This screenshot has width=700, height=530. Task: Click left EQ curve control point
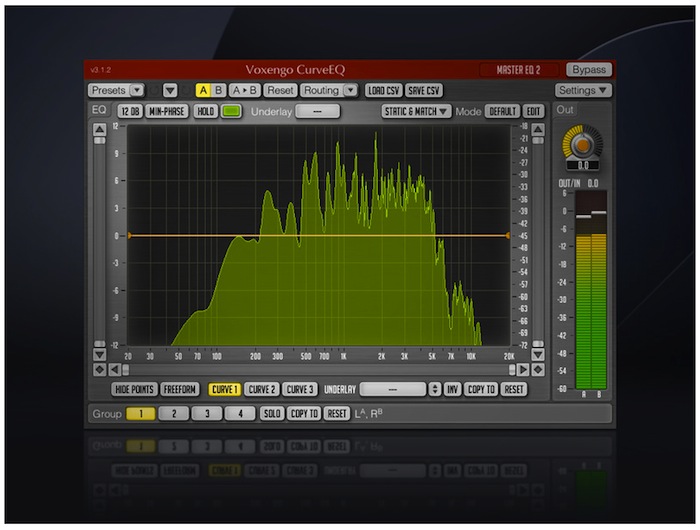(x=129, y=235)
